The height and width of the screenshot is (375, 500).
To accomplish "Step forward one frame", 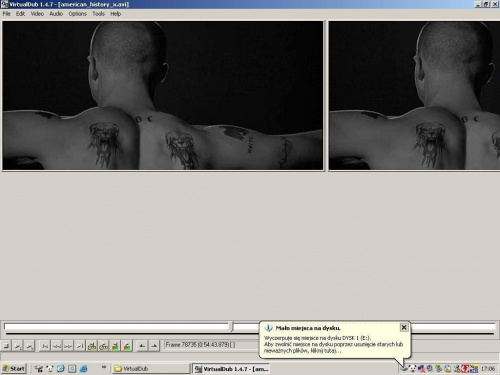I will 68,346.
